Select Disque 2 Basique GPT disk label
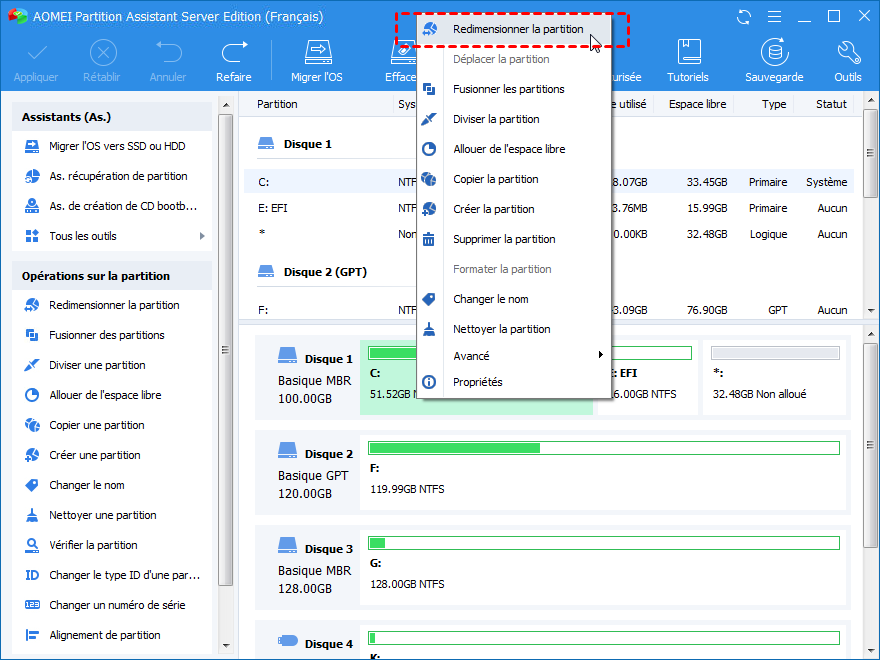The image size is (880, 660). pyautogui.click(x=315, y=473)
